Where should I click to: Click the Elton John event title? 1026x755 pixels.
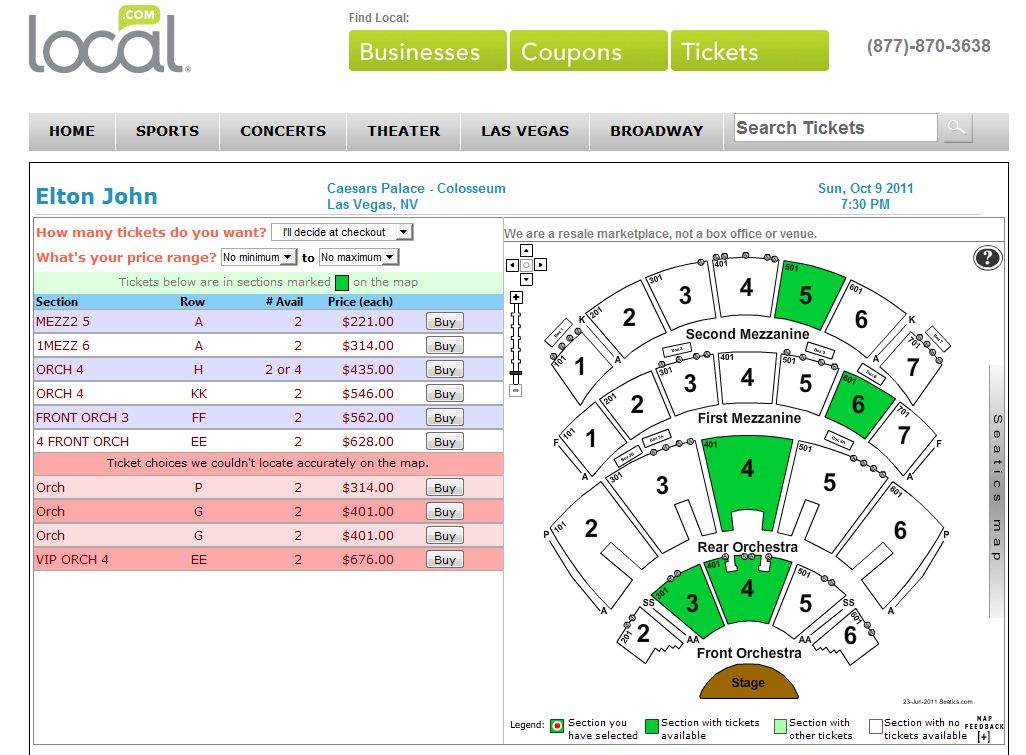pyautogui.click(x=97, y=196)
